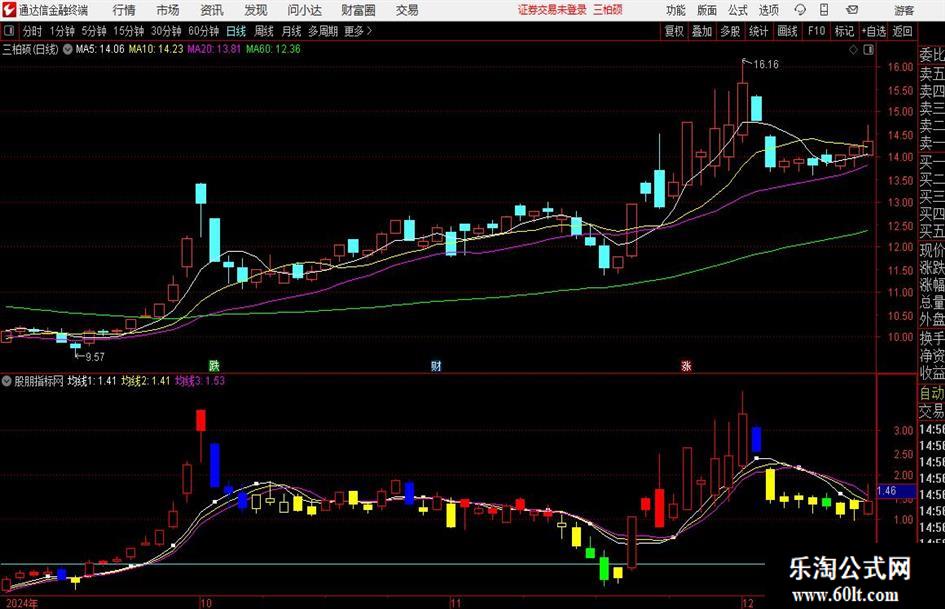Click the MA20: 13.81 label
945x609 pixels.
(214, 49)
